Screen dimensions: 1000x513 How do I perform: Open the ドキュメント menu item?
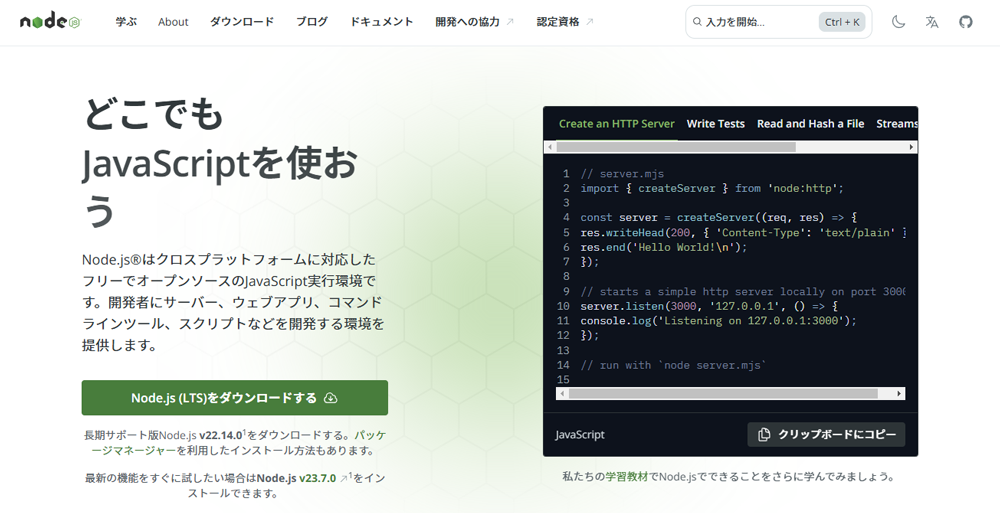381,22
